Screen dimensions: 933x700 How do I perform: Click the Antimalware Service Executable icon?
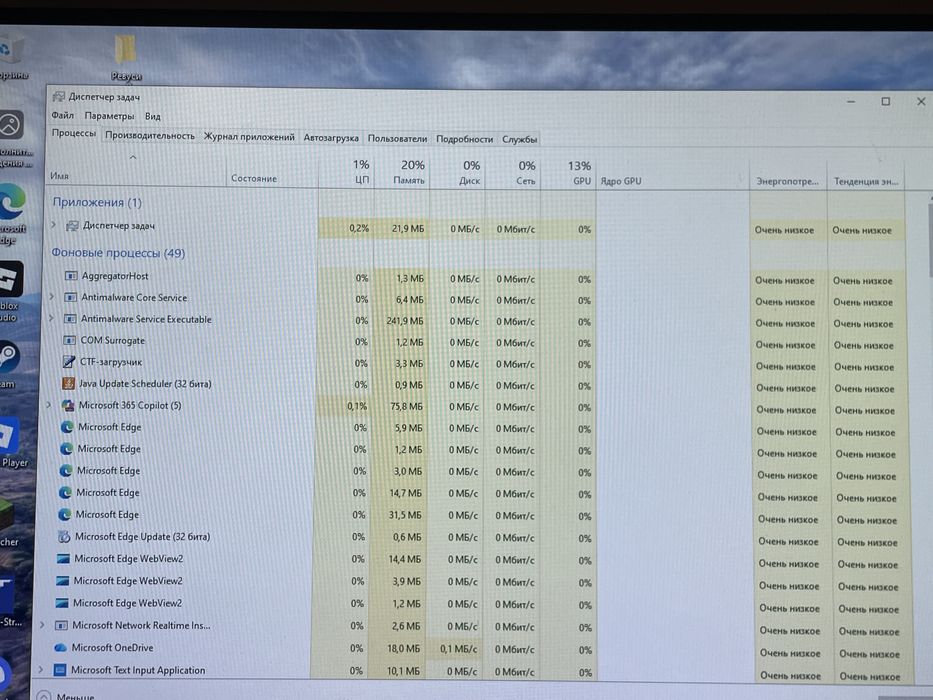point(70,318)
